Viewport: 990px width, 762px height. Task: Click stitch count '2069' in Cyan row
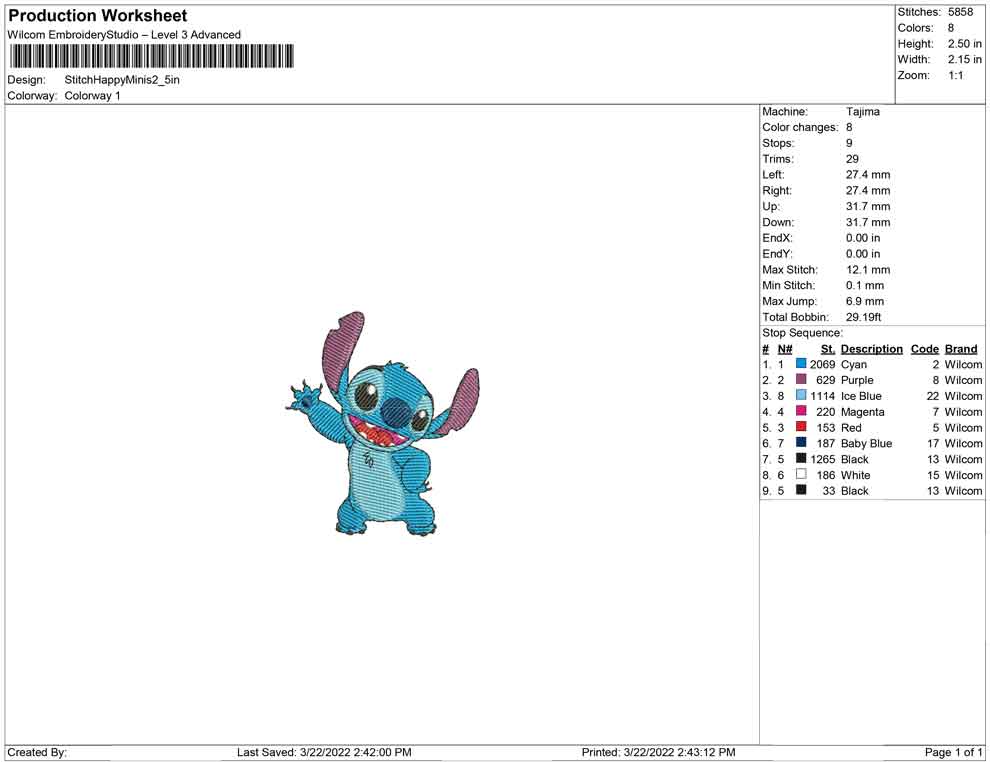pyautogui.click(x=823, y=364)
